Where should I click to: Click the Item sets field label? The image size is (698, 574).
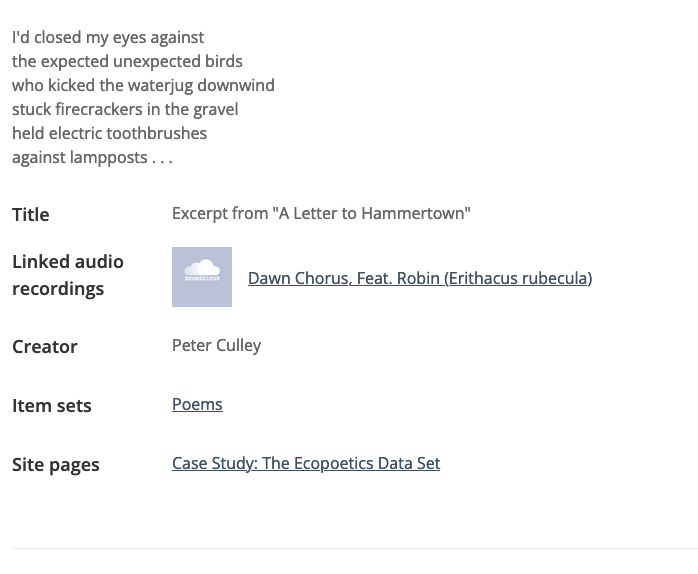pos(52,406)
